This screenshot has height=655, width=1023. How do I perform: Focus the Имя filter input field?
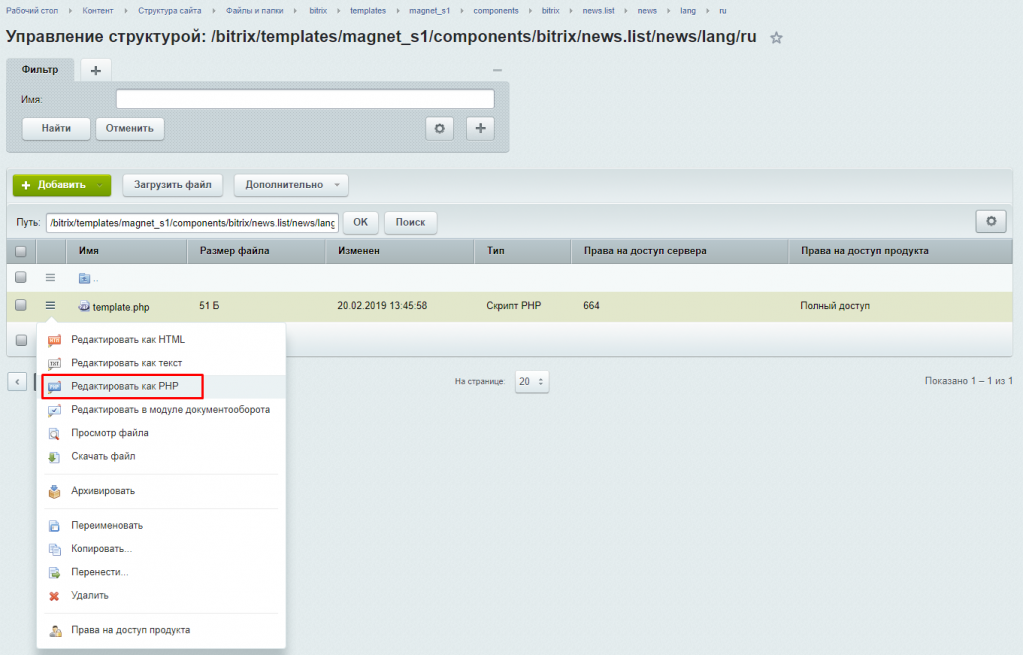305,99
